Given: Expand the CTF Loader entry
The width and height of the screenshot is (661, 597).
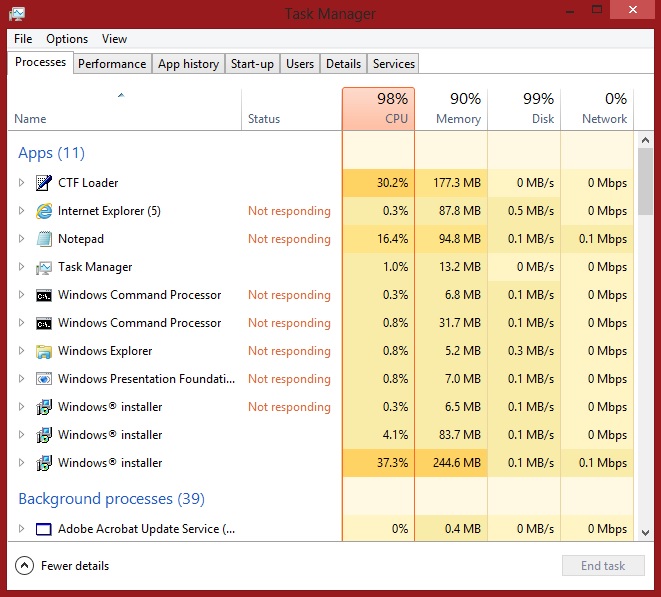Looking at the screenshot, I should tap(21, 183).
